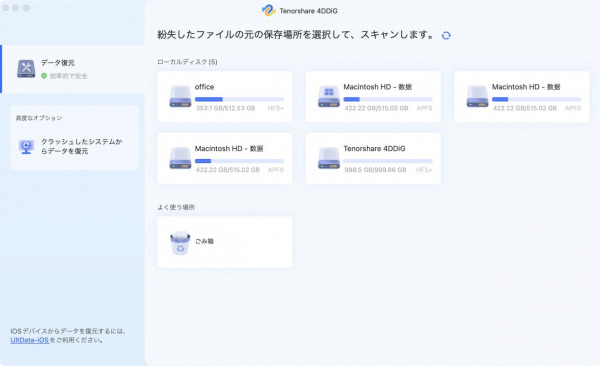
Task: Click the refresh icon beside the heading
Action: [x=446, y=36]
